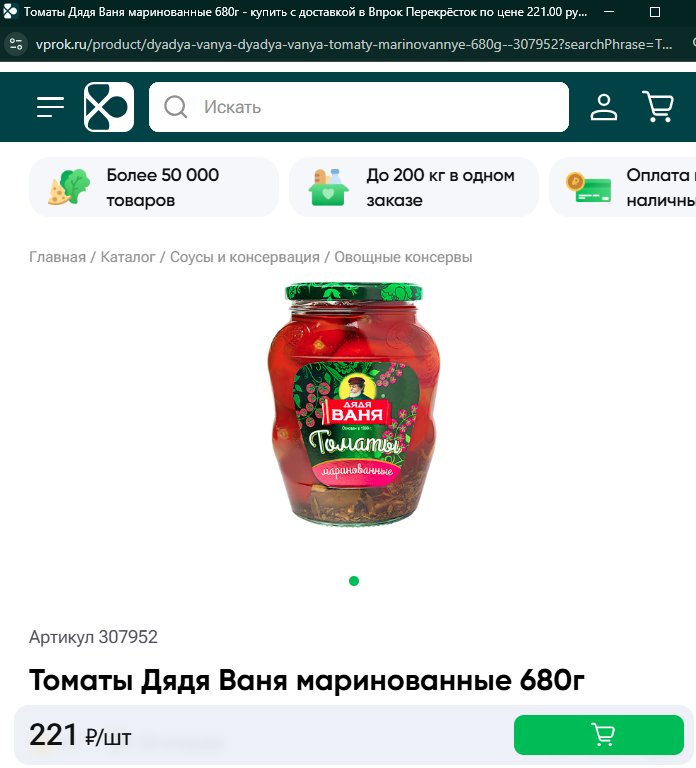Click the browser URL address bar
This screenshot has width=696, height=768.
coord(354,45)
